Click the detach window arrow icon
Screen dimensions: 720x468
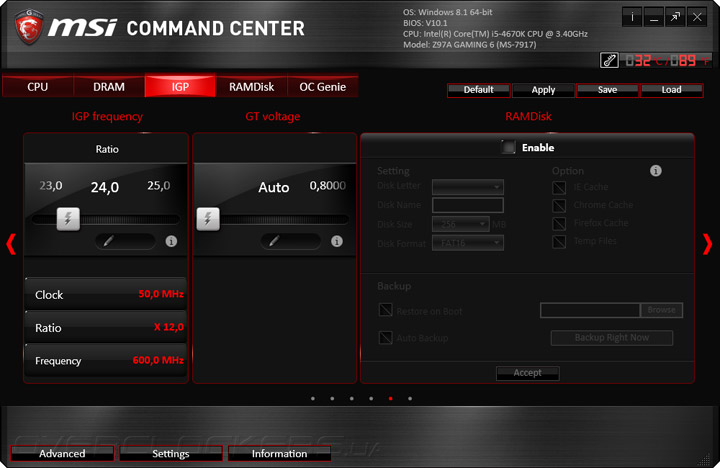pos(675,17)
